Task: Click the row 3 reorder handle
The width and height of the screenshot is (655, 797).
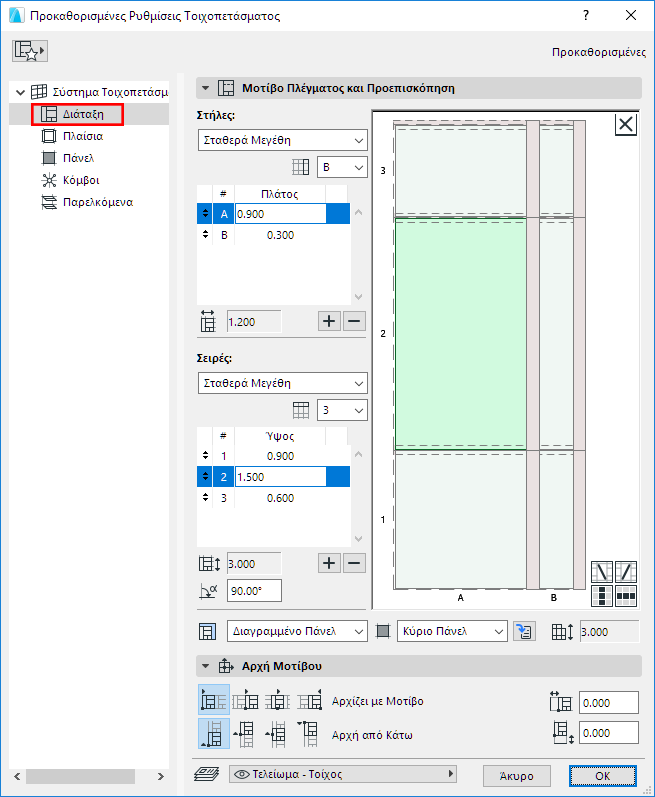Action: 205,498
